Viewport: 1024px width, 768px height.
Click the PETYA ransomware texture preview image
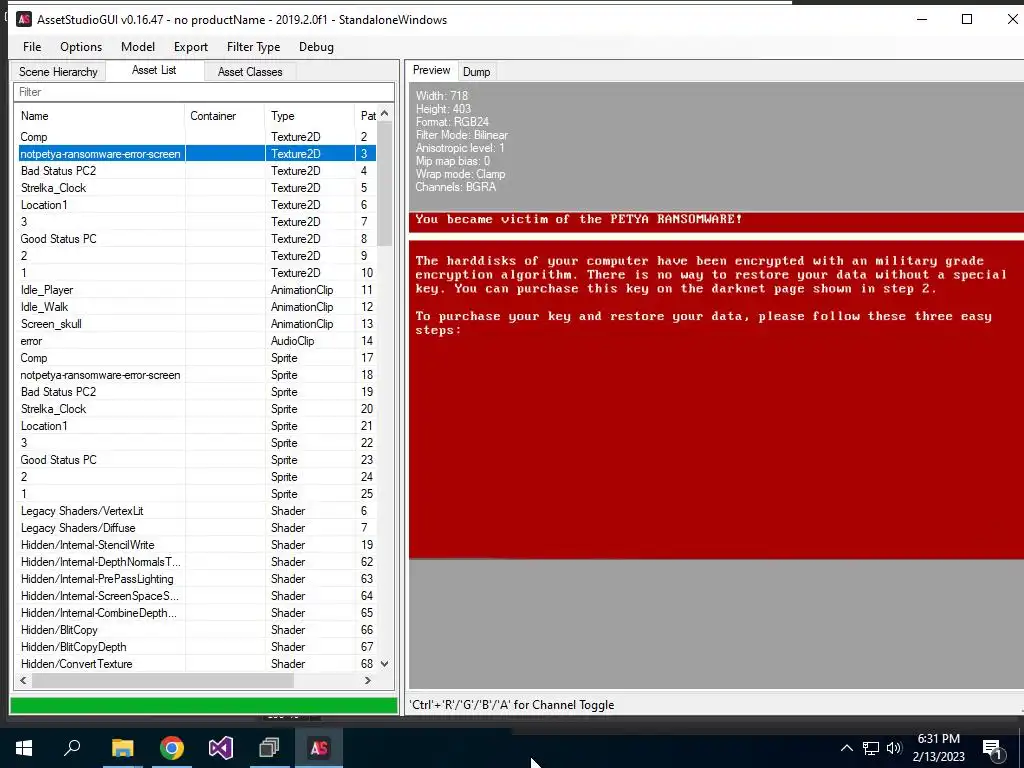pyautogui.click(x=716, y=385)
